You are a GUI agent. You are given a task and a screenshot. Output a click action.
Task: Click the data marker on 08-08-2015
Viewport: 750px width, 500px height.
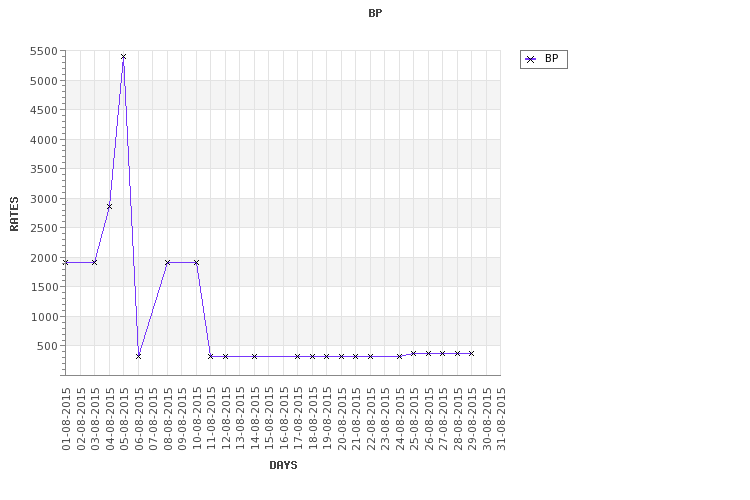(x=167, y=262)
